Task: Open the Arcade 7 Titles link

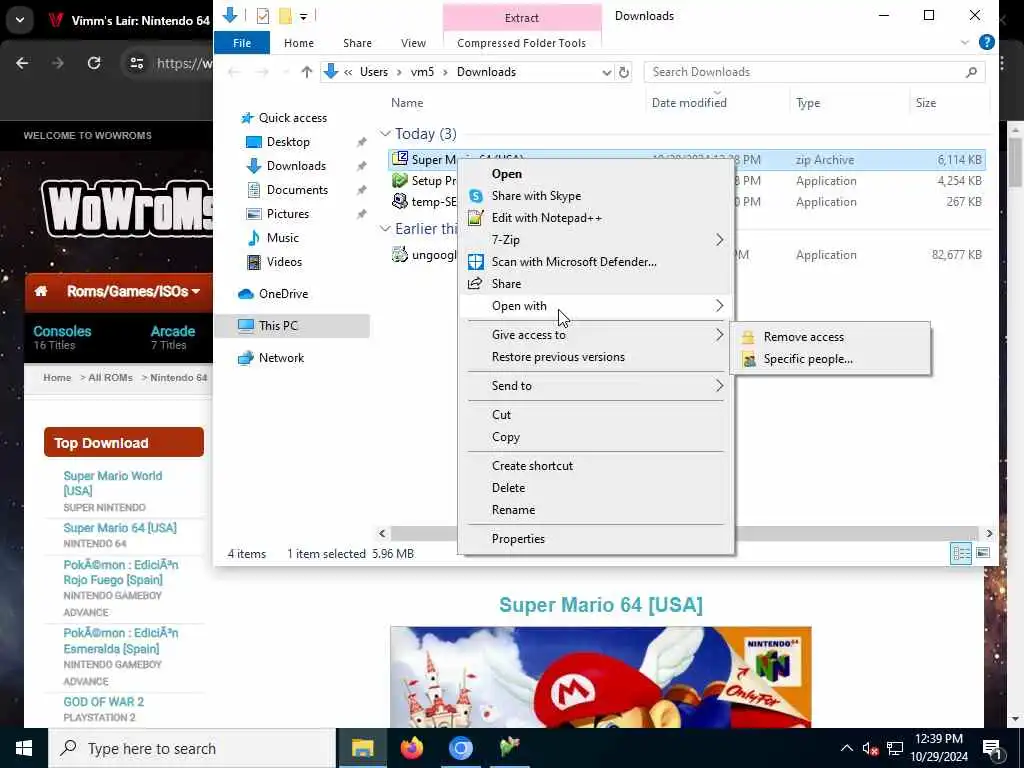Action: point(172,337)
